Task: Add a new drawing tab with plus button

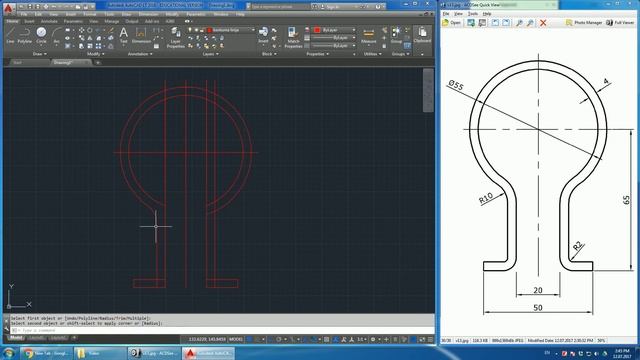Action: point(98,62)
